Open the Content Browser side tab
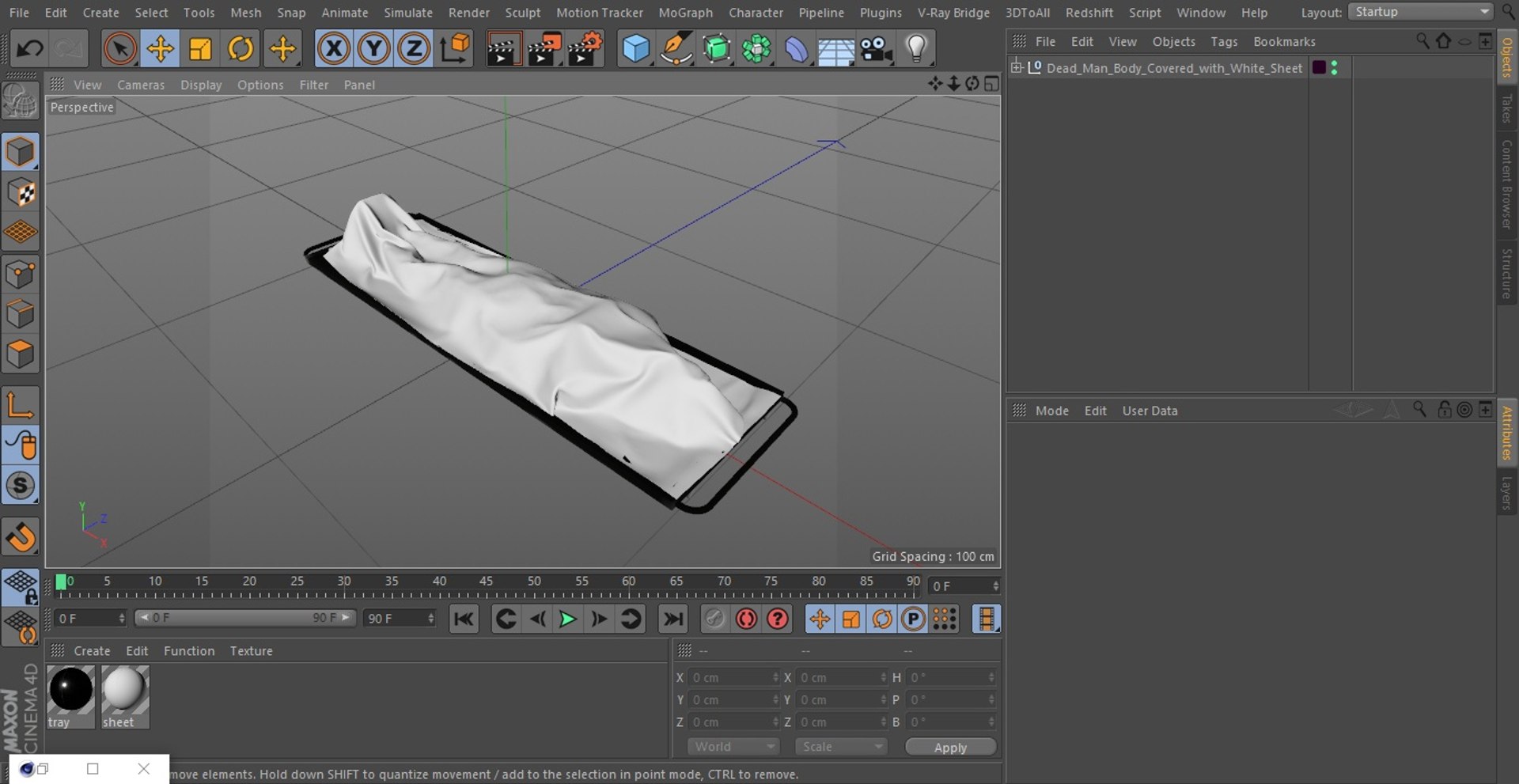1519x784 pixels. (1506, 184)
